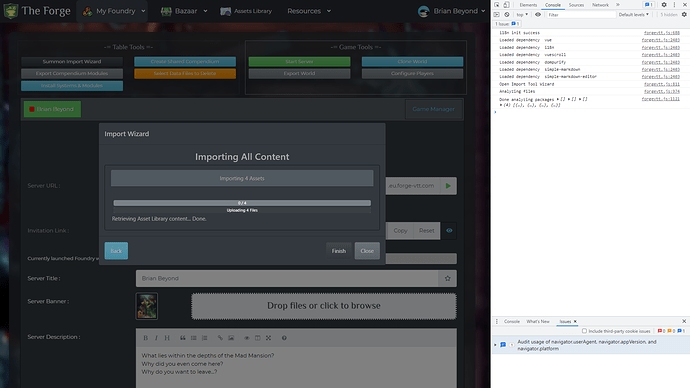
Task: Insert a quote via the quote icon
Action: pyautogui.click(x=183, y=338)
